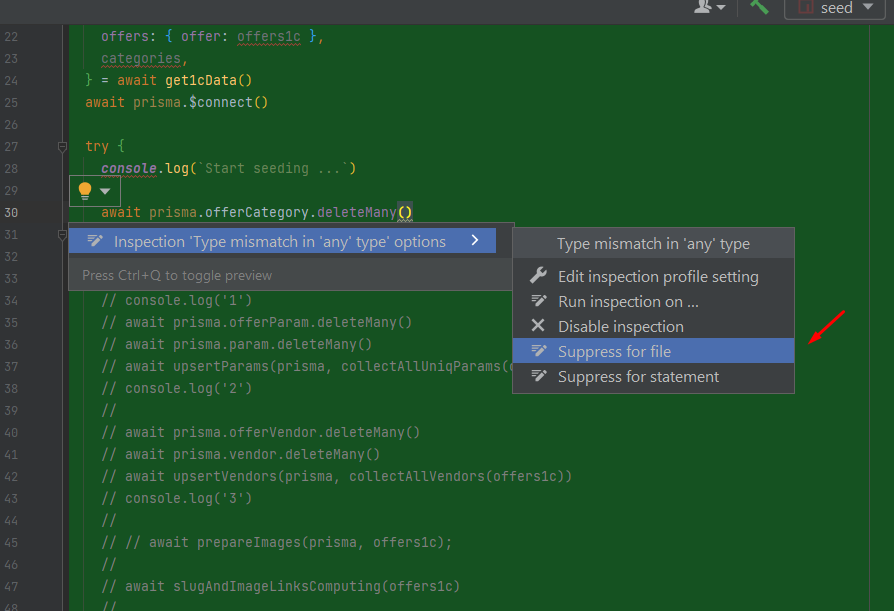Image resolution: width=894 pixels, height=611 pixels.
Task: Click the upsertVendors comment on line 42
Action: pos(336,476)
